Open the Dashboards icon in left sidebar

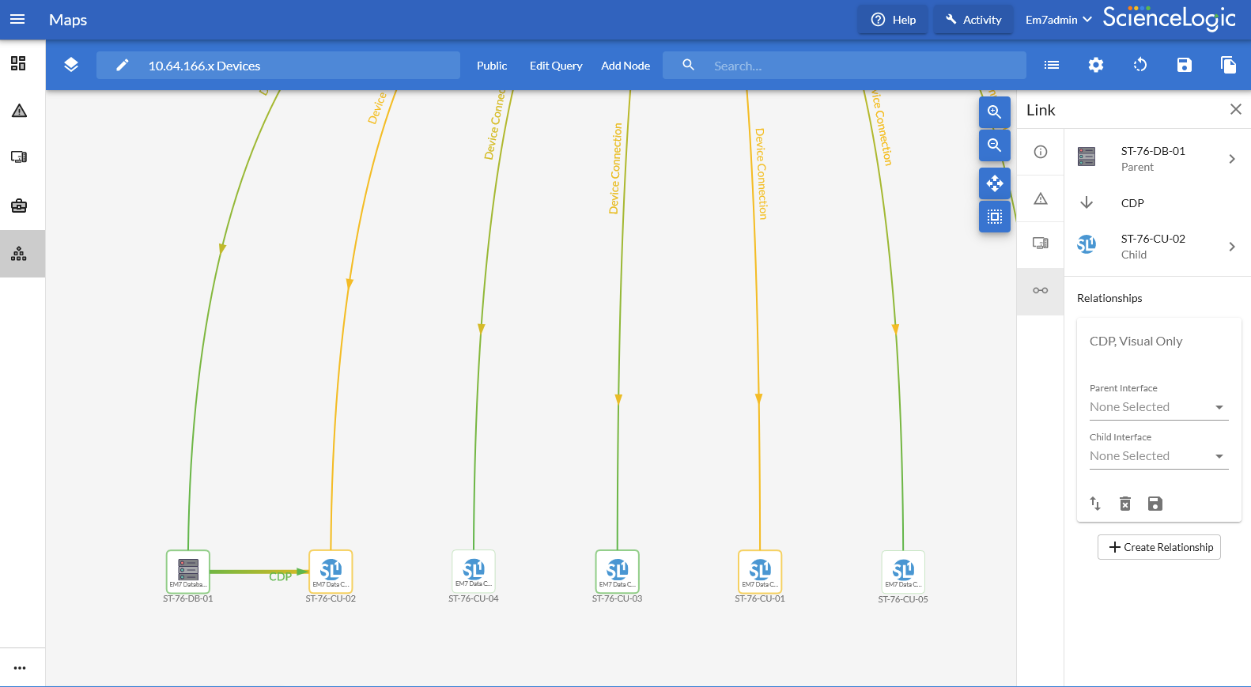(x=19, y=63)
